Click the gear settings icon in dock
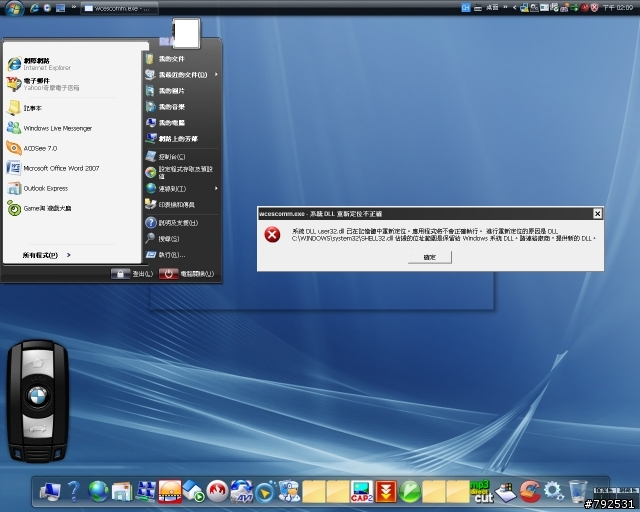This screenshot has width=640, height=512. (x=554, y=490)
